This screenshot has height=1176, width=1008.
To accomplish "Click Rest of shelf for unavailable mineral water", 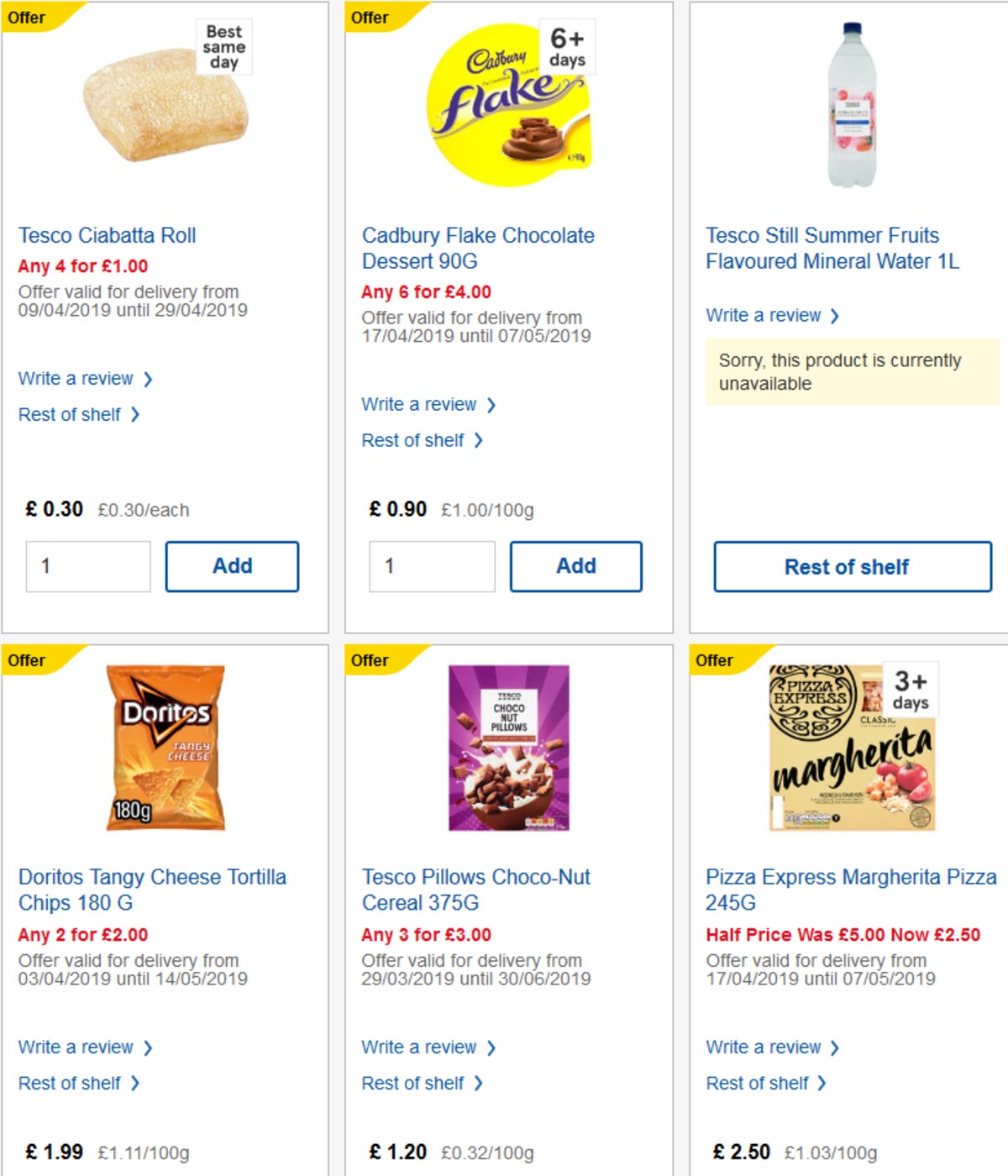I will click(x=850, y=567).
